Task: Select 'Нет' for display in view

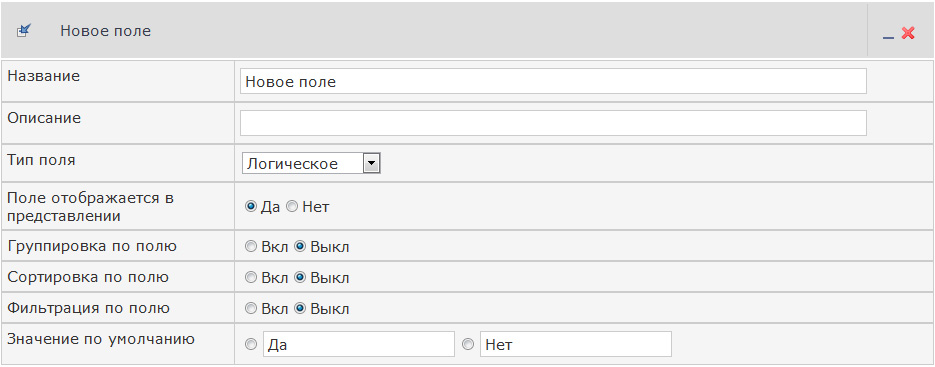Action: point(292,206)
